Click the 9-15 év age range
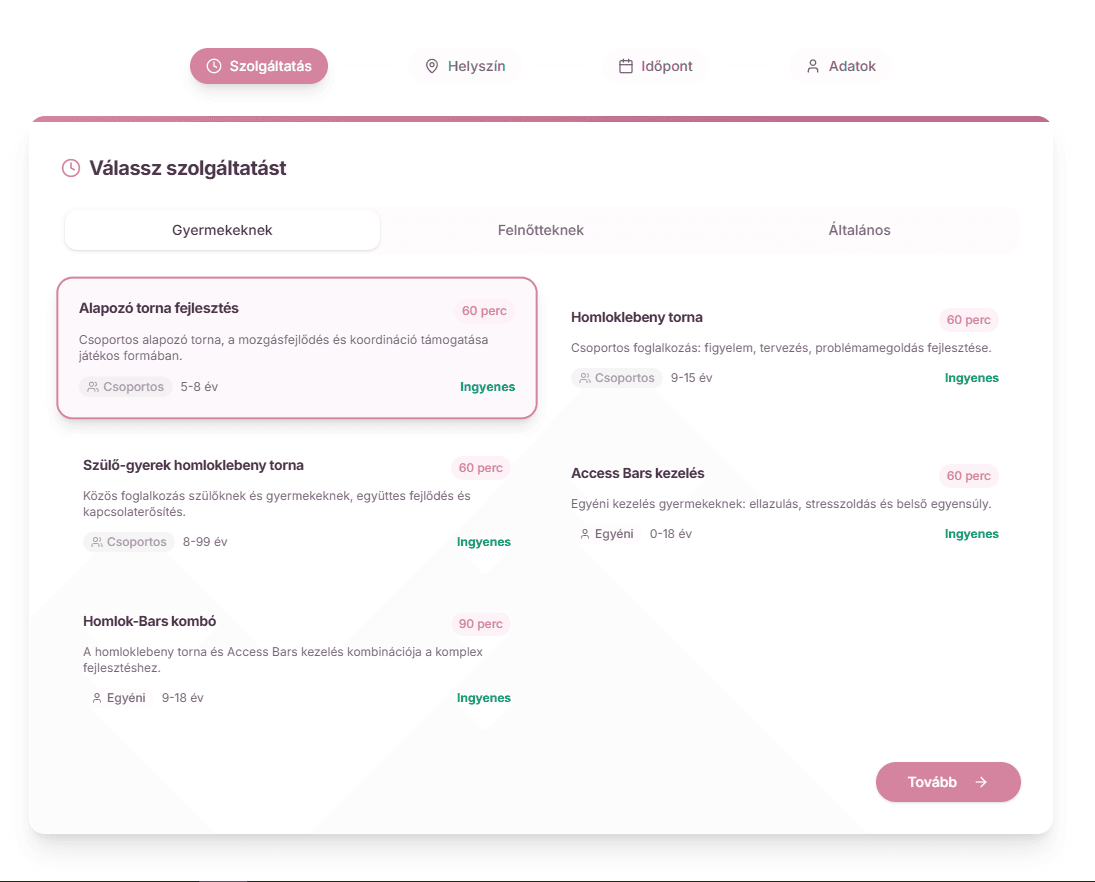1095x882 pixels. [691, 378]
